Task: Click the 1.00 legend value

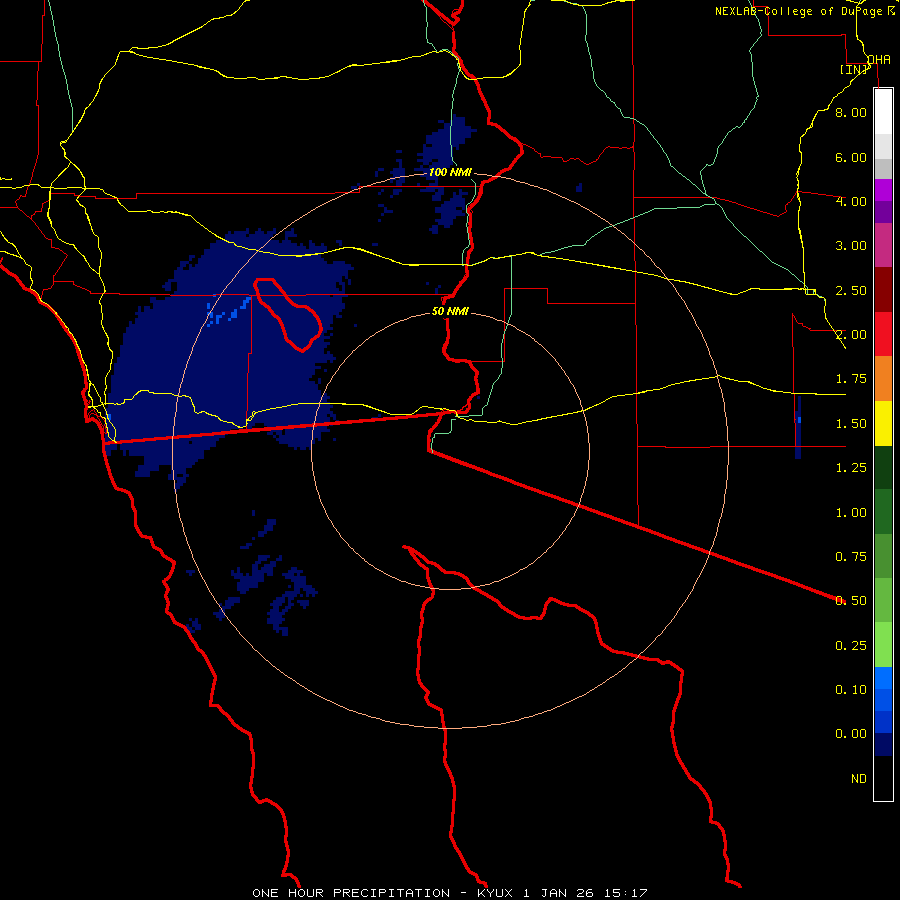Action: [851, 513]
